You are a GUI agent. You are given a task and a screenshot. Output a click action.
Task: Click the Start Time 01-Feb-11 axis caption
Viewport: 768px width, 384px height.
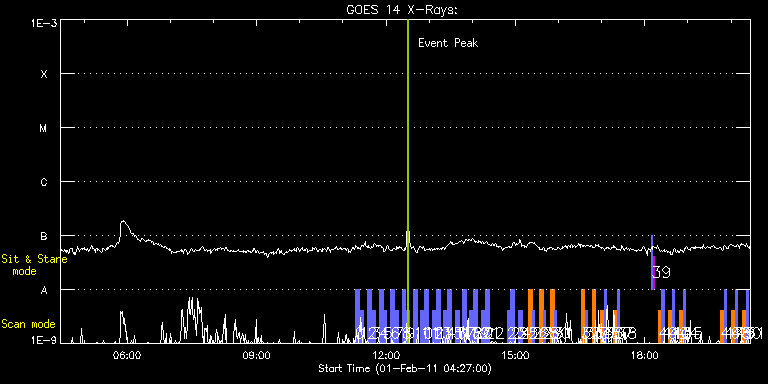point(405,368)
